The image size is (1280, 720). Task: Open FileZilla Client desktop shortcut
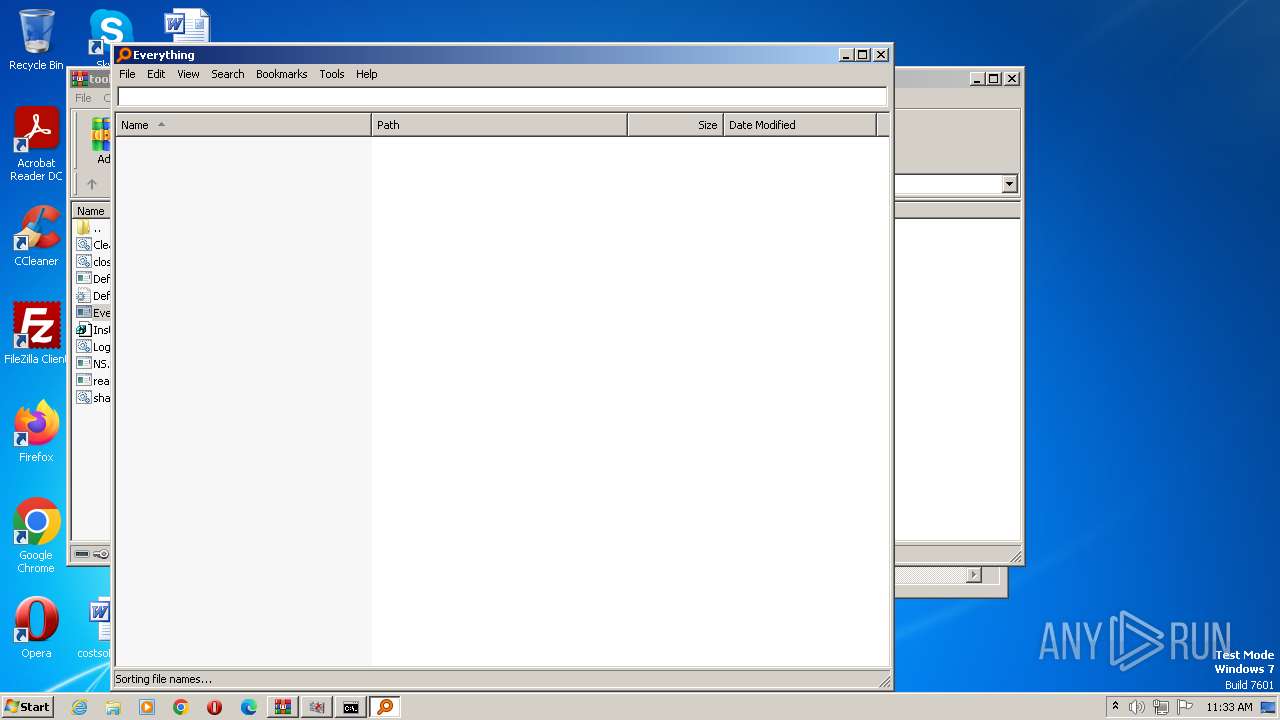(36, 334)
